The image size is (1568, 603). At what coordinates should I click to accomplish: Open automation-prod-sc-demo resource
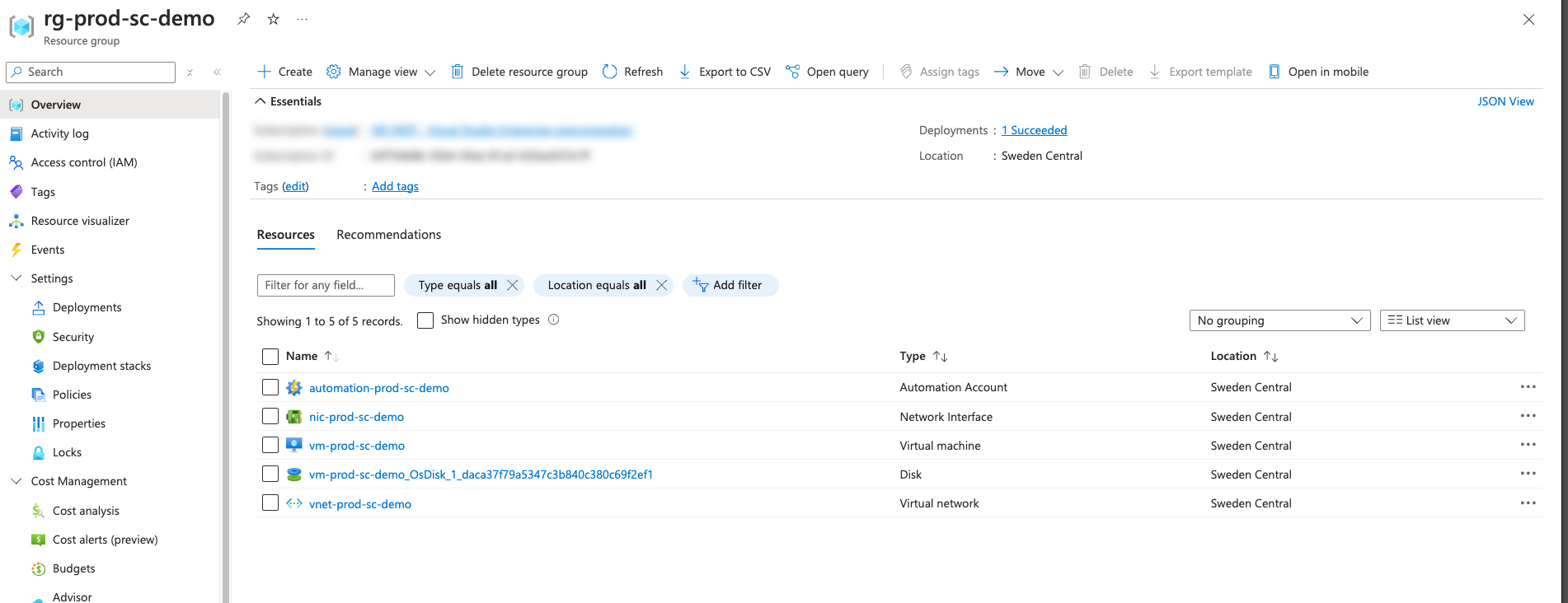click(378, 388)
